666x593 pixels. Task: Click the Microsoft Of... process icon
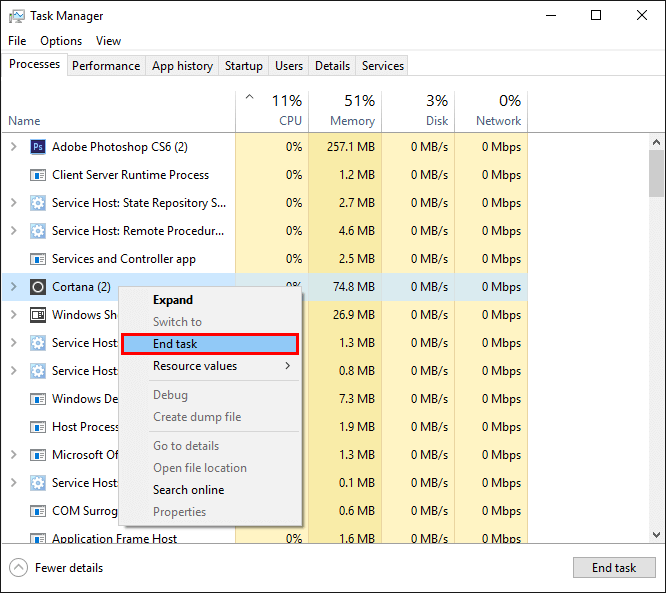tap(38, 455)
